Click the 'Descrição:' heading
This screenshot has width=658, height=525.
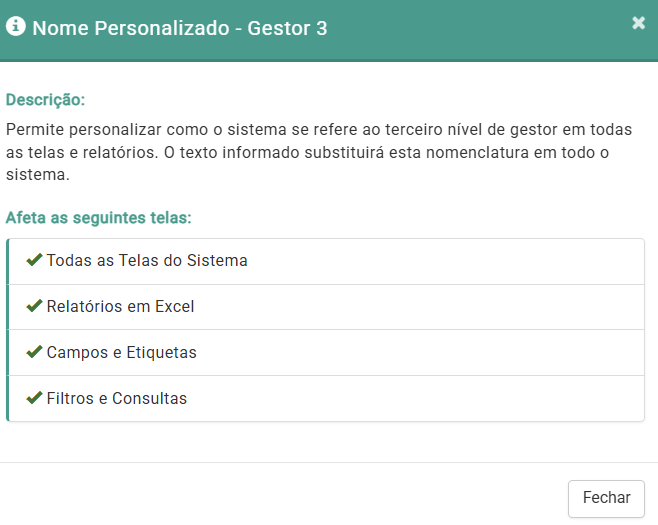[45, 100]
